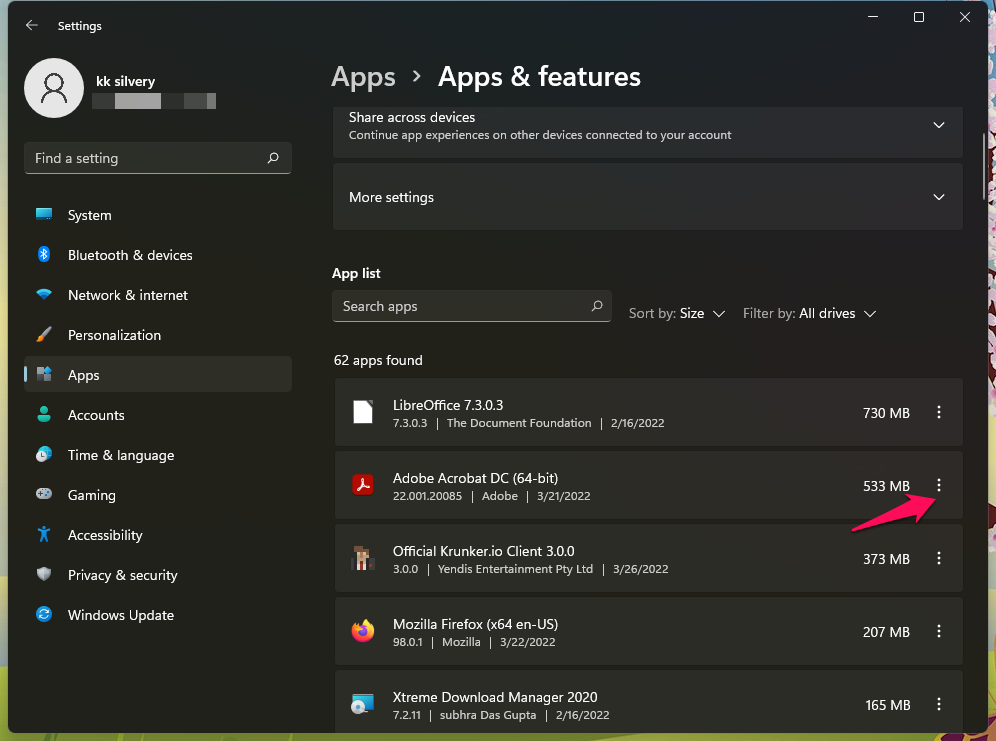Click the LibreOffice document icon

[x=363, y=412]
